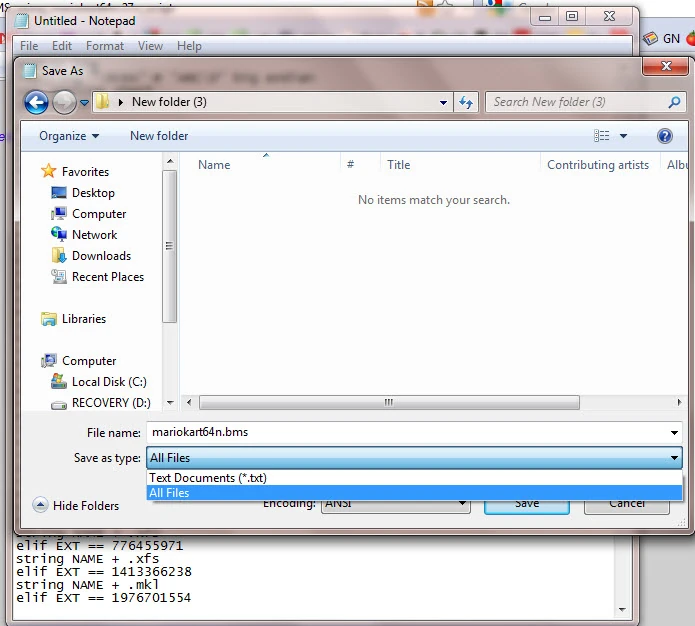Click the Back arrow navigation button
The image size is (695, 626).
click(36, 102)
